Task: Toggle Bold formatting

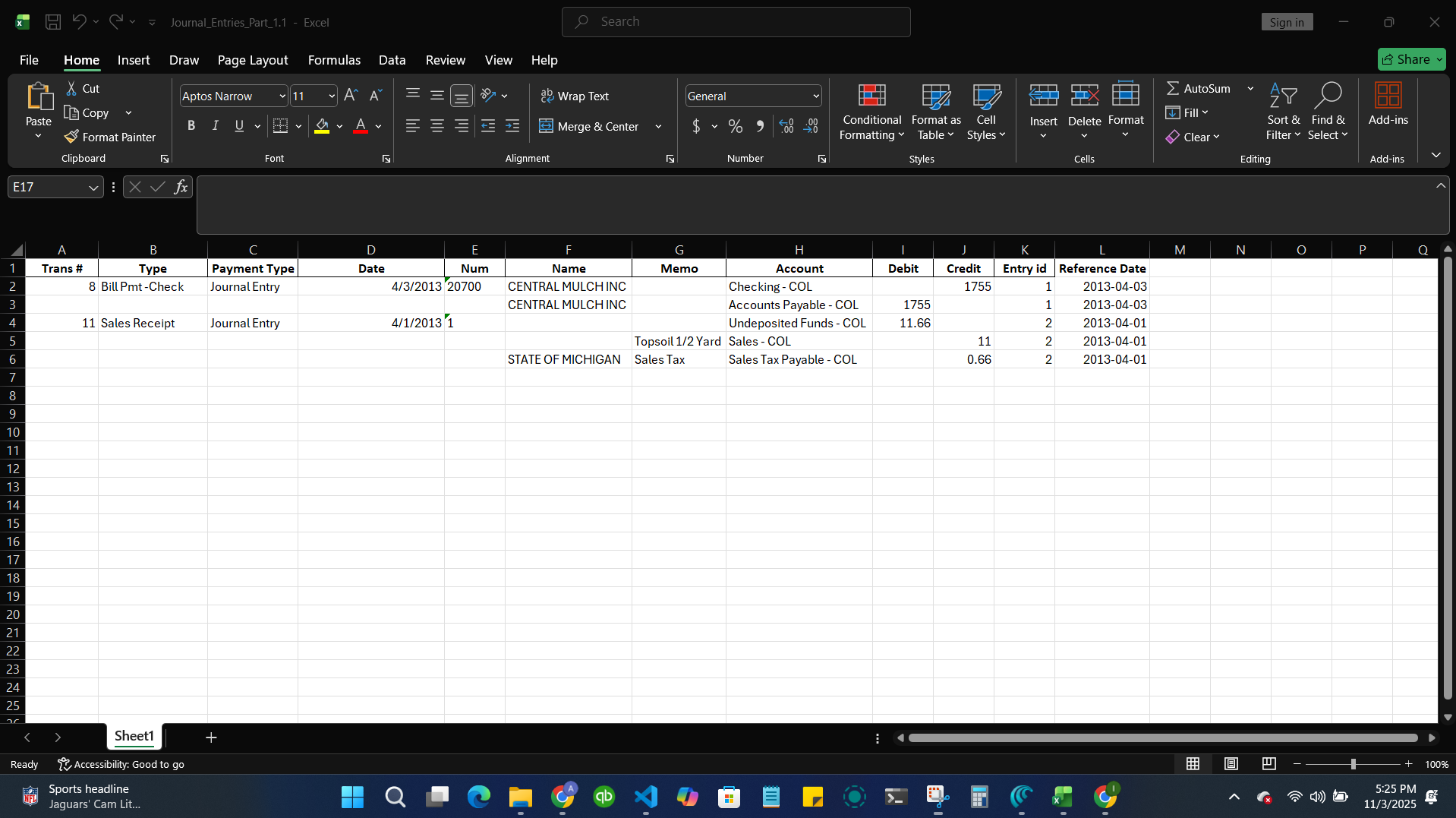Action: click(191, 126)
